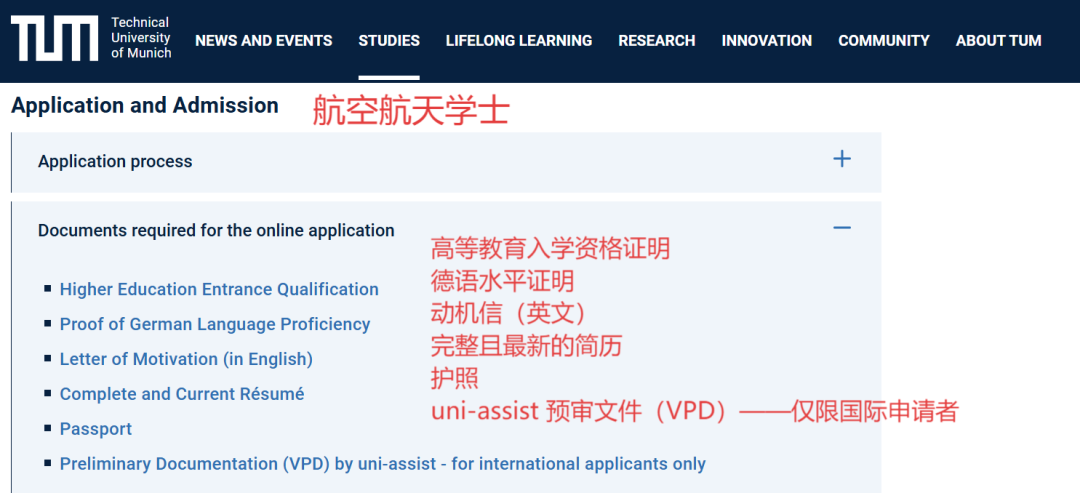Open the STUDIES menu
This screenshot has width=1080, height=493.
[x=389, y=41]
